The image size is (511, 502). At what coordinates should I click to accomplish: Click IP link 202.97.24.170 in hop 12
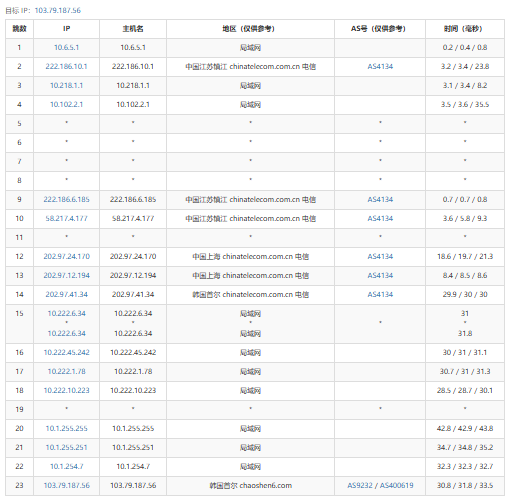(x=66, y=257)
